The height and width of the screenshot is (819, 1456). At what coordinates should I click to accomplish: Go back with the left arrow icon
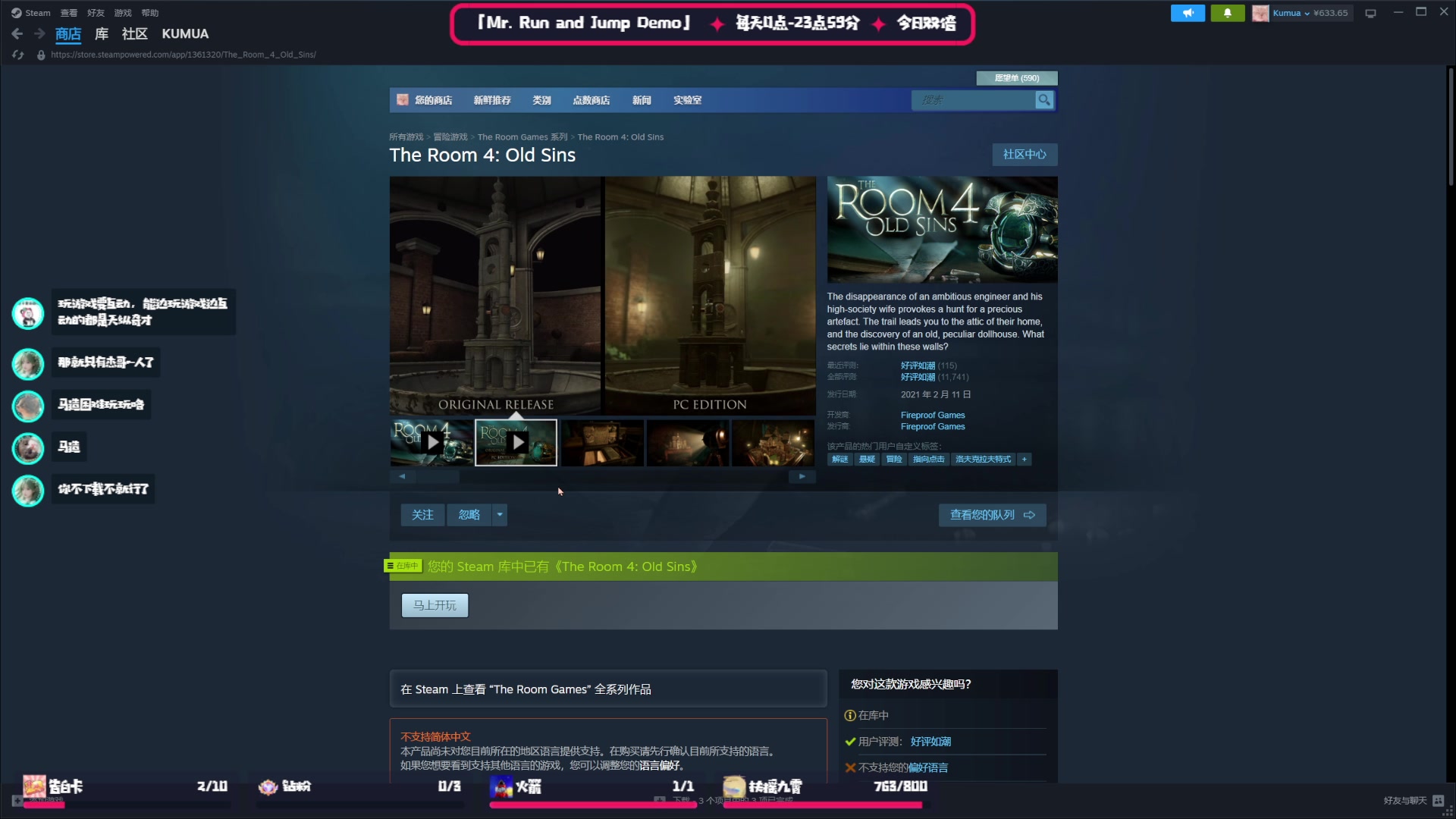click(x=17, y=34)
